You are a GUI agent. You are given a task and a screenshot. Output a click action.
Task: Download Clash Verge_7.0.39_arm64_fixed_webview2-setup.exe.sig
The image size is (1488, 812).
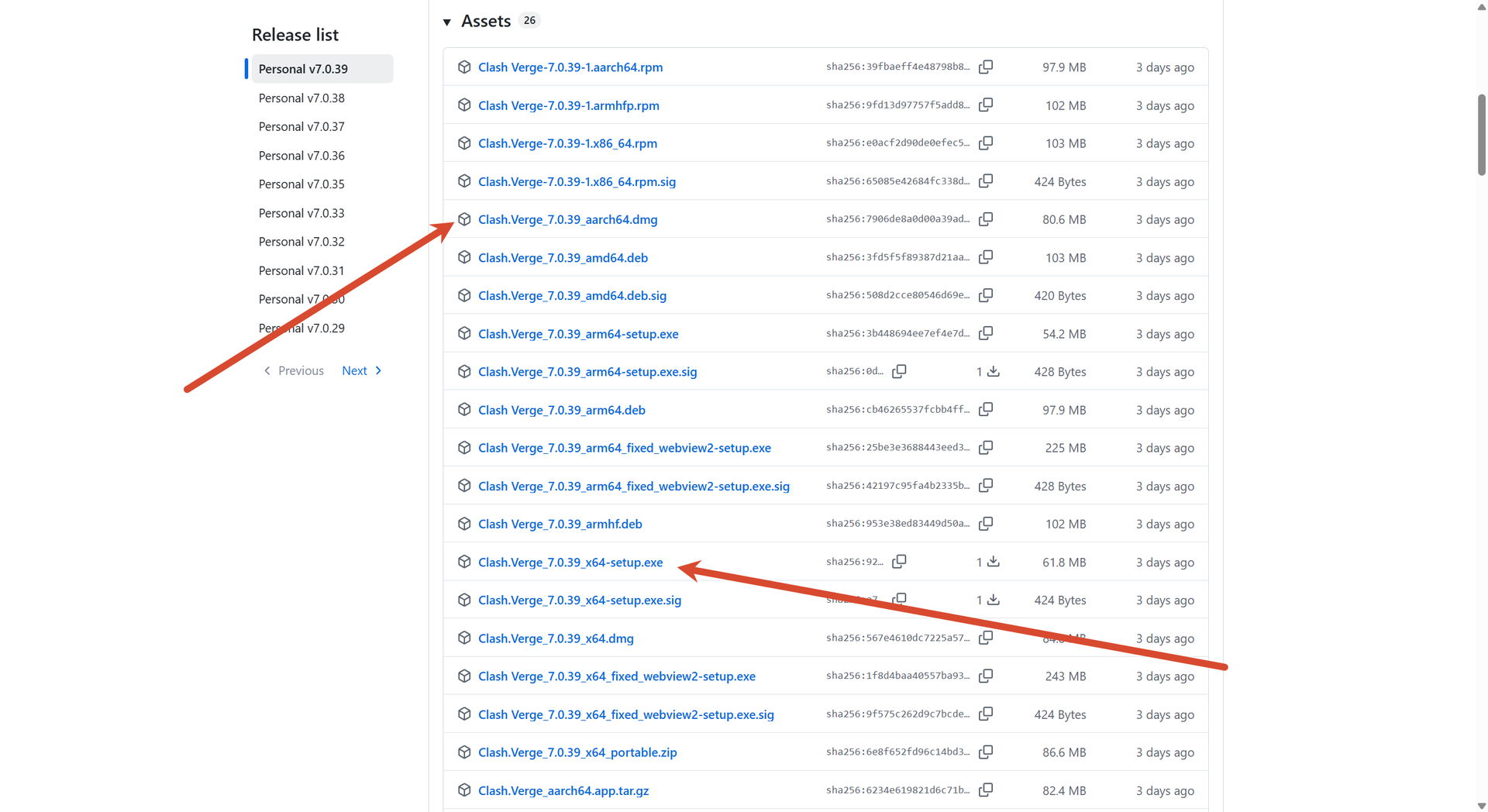[x=634, y=486]
